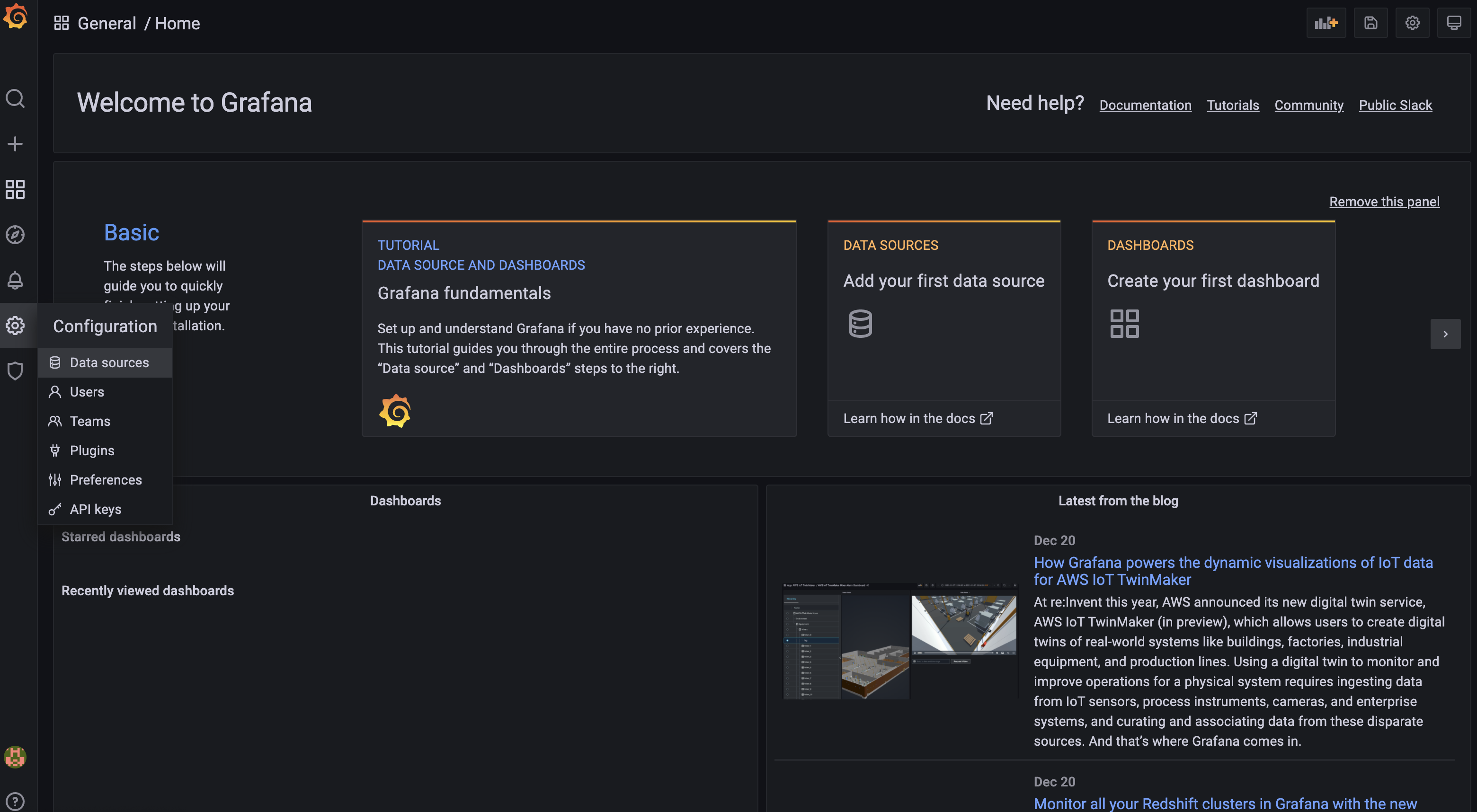Select Users from Configuration menu
1477x812 pixels.
coord(106,392)
